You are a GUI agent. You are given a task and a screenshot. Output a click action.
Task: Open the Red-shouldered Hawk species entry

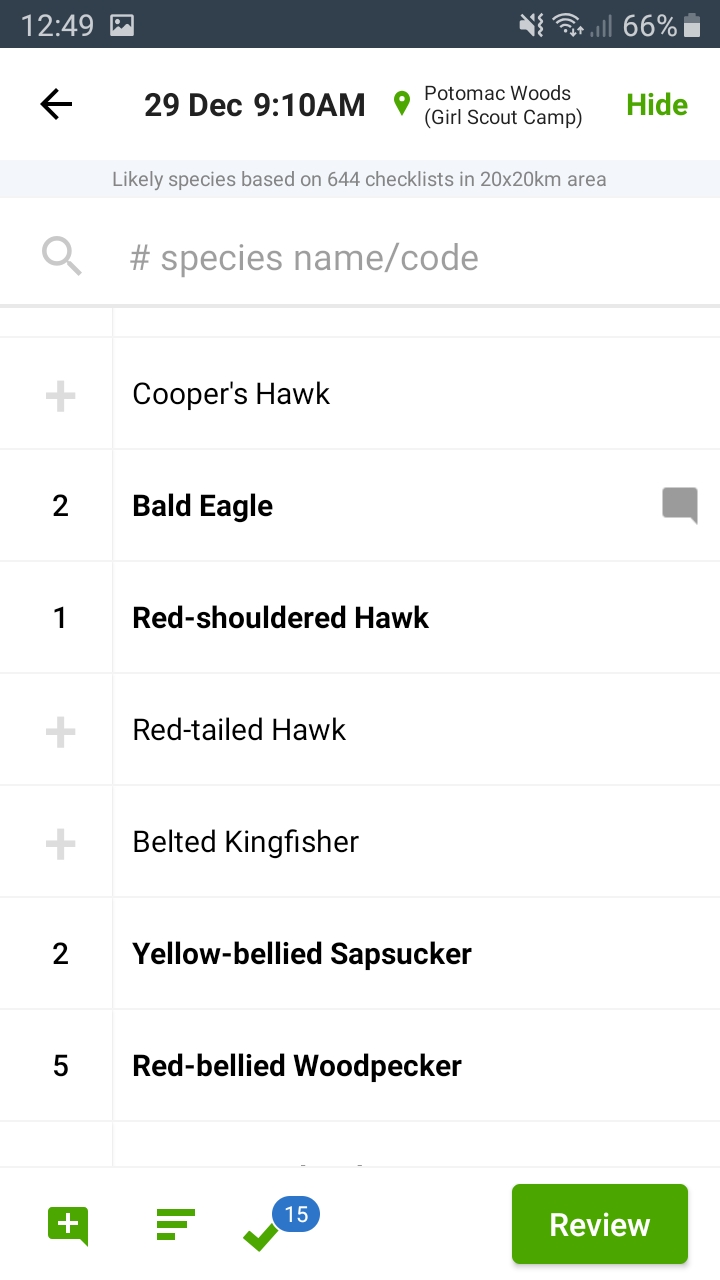281,618
